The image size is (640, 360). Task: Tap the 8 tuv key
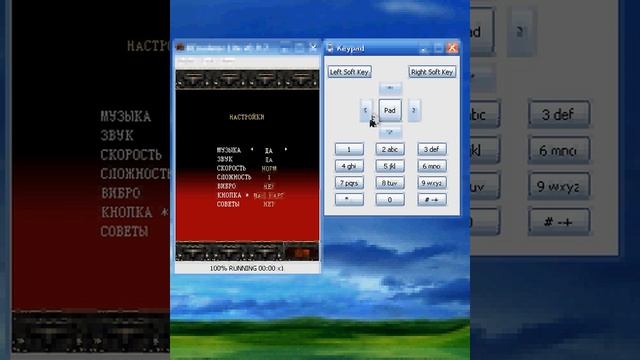390,183
